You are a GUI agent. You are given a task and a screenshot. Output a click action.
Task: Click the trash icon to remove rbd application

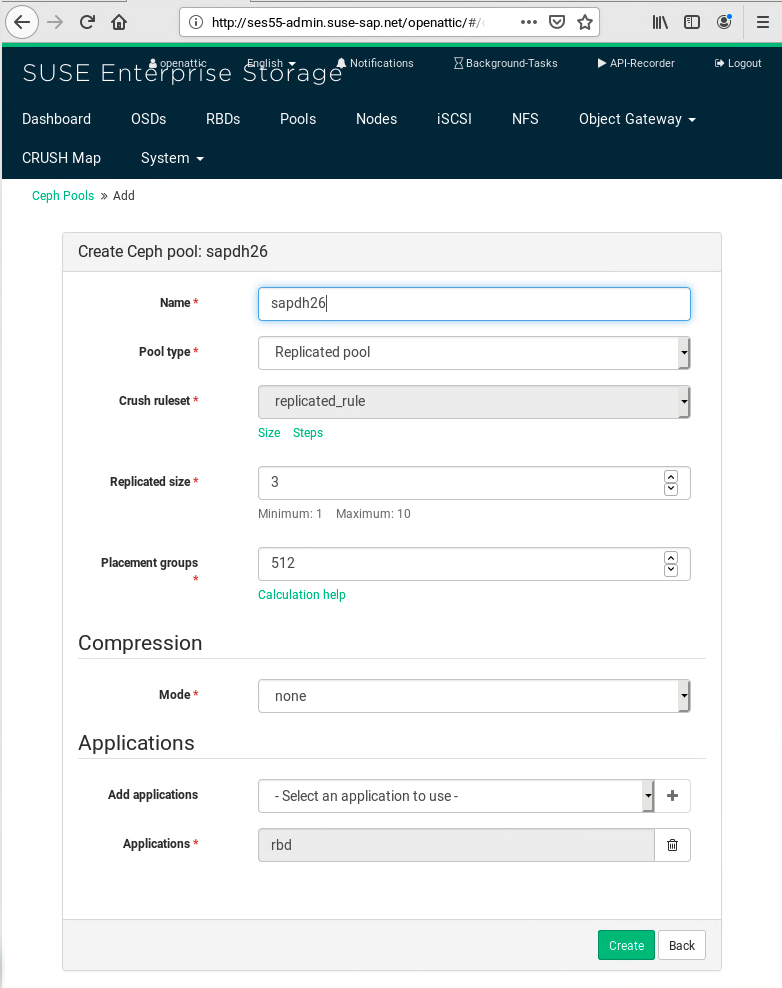coord(672,845)
